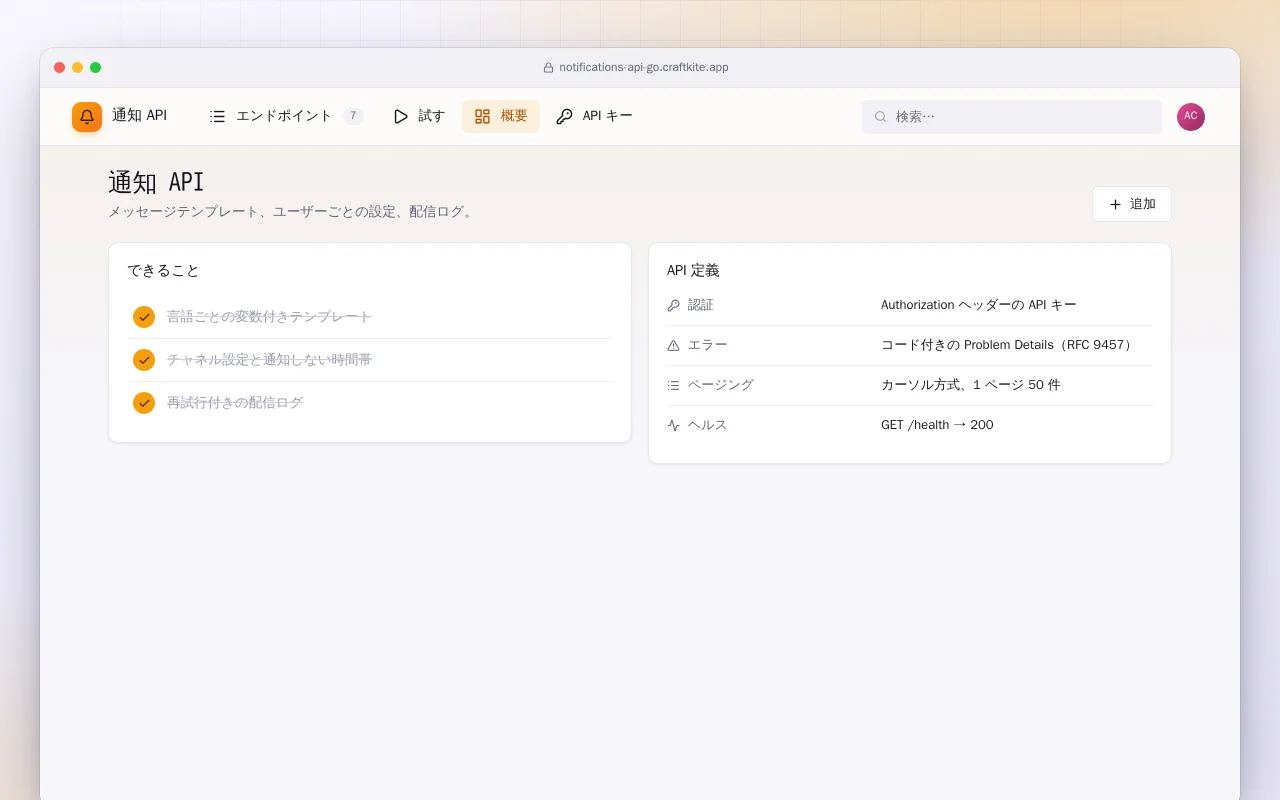Viewport: 1280px width, 800px height.
Task: Click the ページング row label
Action: 721,385
